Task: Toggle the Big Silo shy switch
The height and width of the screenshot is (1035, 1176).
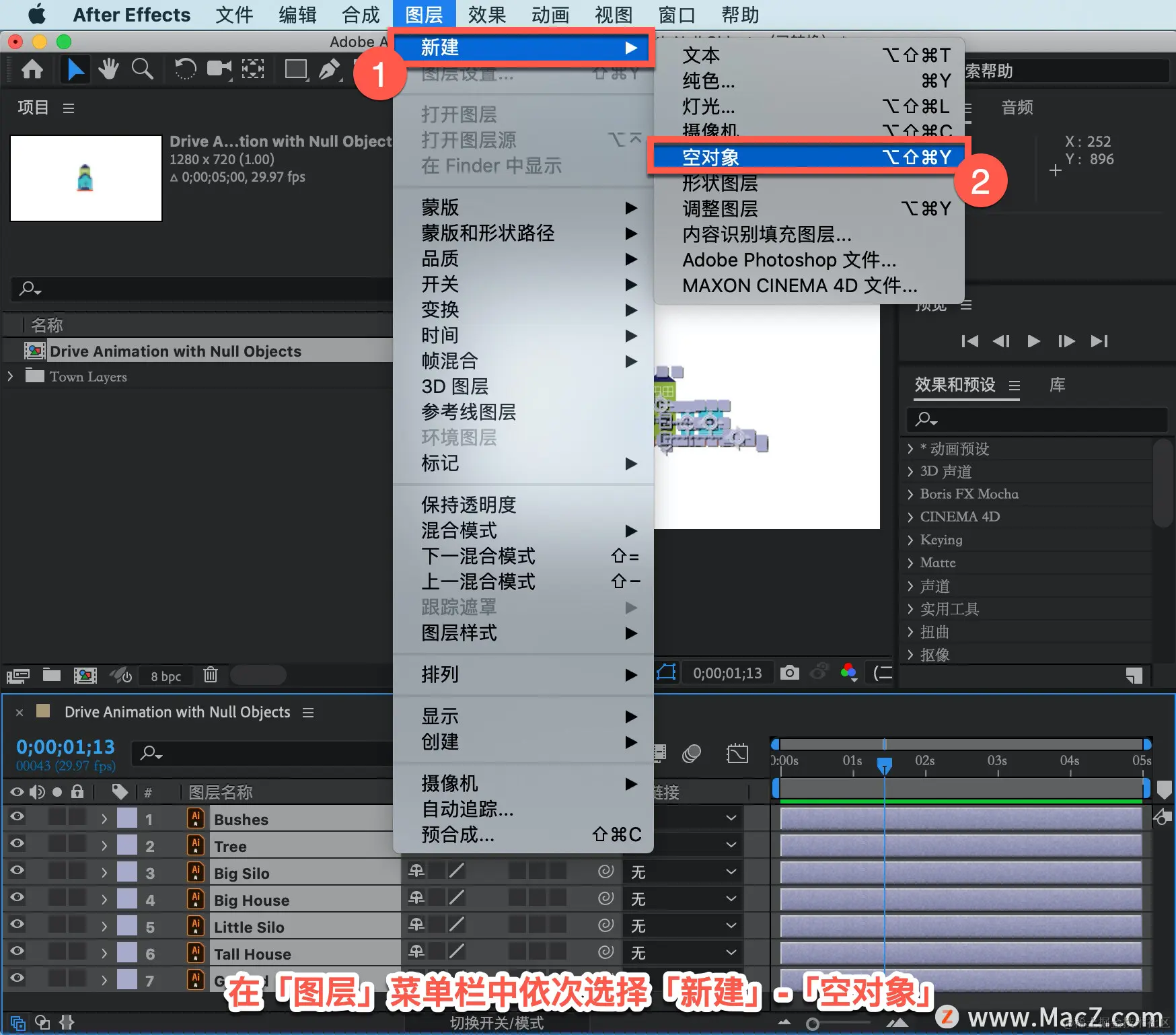Action: tap(416, 871)
